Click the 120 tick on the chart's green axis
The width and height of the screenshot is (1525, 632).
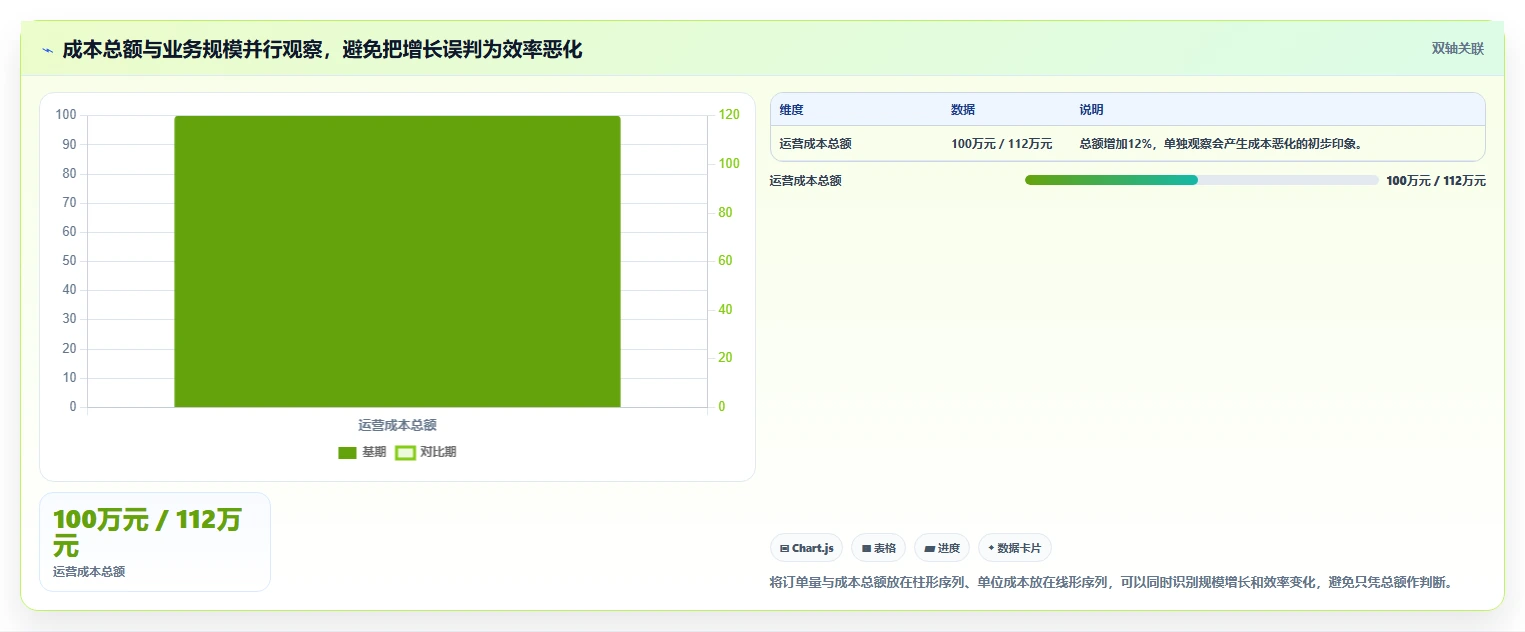729,115
